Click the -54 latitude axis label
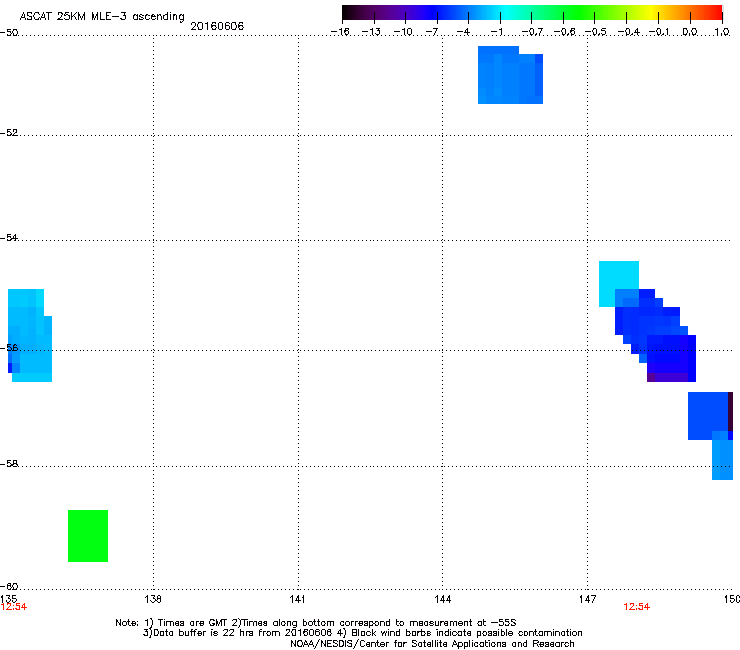Viewport: 740px width, 650px height. click(x=9, y=237)
